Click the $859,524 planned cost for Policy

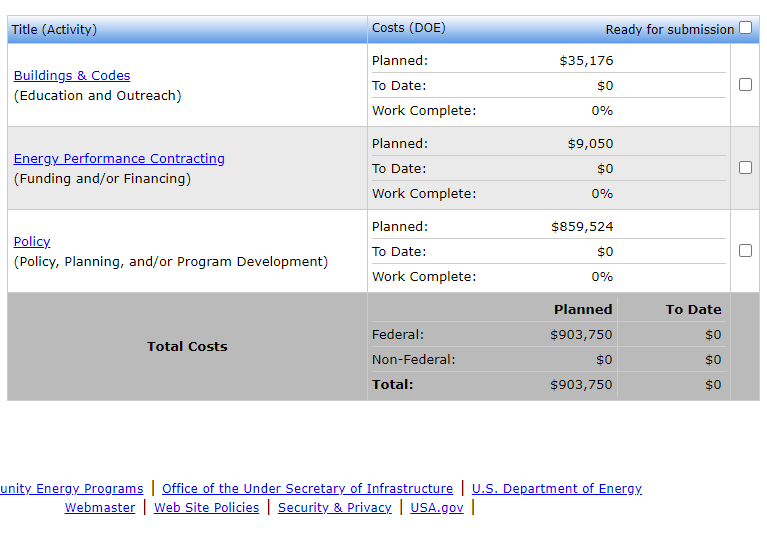click(x=582, y=226)
